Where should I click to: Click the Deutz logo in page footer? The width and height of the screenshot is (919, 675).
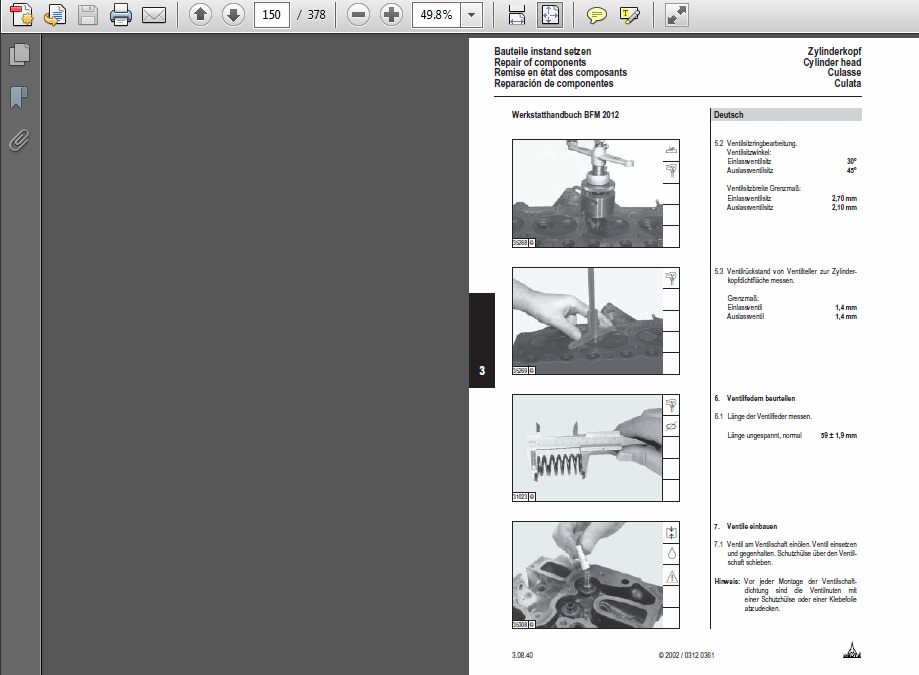(x=852, y=650)
